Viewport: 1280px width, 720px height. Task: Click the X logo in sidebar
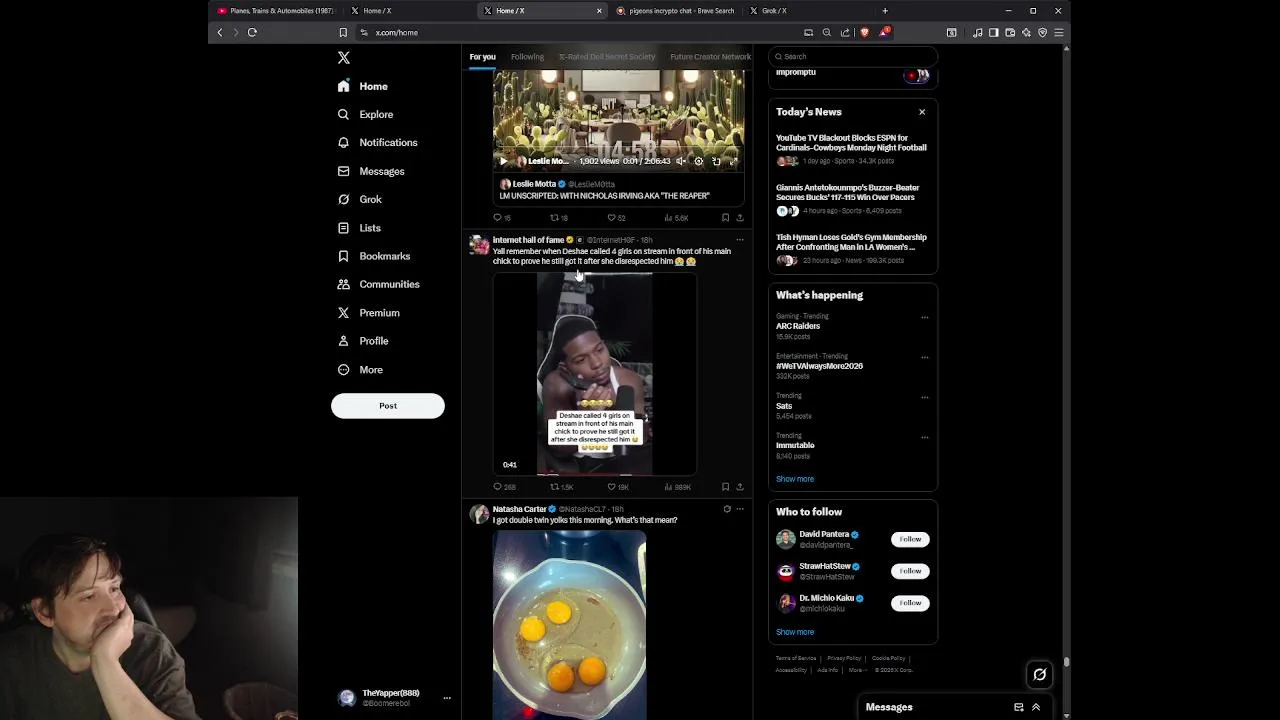(x=344, y=58)
